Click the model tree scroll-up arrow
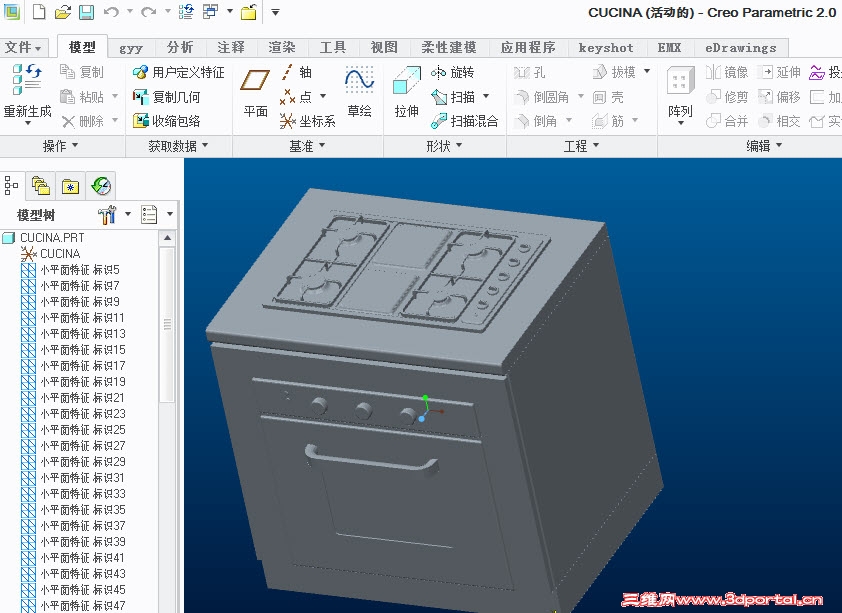 [x=168, y=237]
